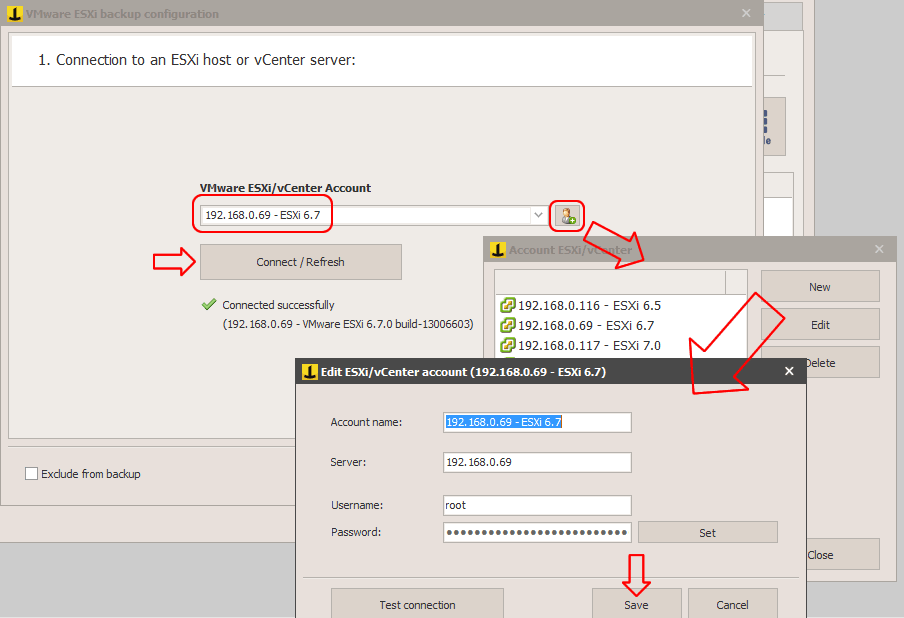Click the Iperius icon in Account window title
This screenshot has width=904, height=618.
(498, 250)
